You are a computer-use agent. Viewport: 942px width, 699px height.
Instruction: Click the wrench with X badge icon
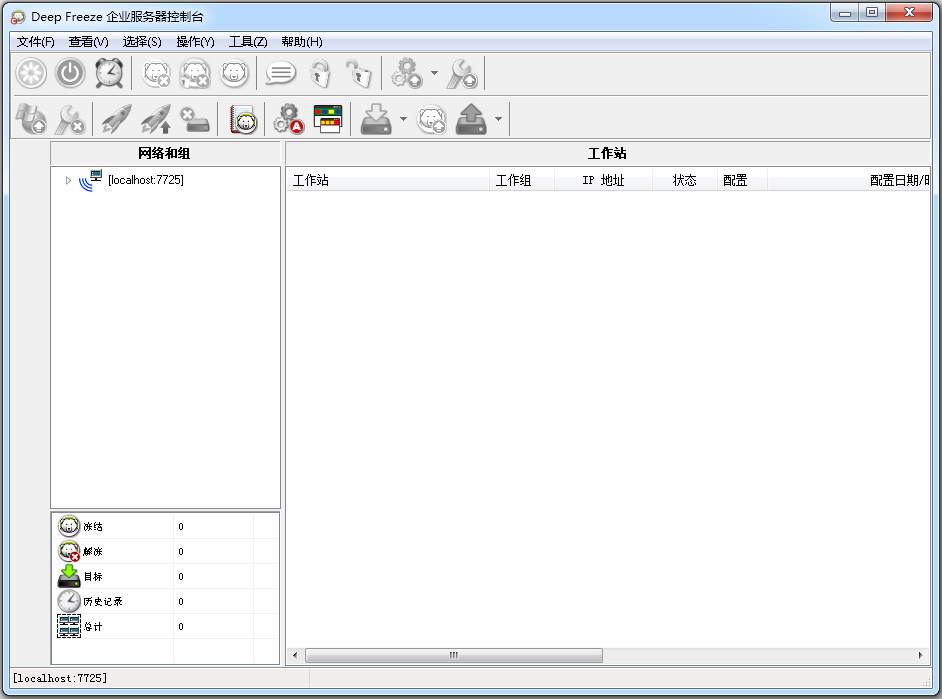(x=70, y=119)
